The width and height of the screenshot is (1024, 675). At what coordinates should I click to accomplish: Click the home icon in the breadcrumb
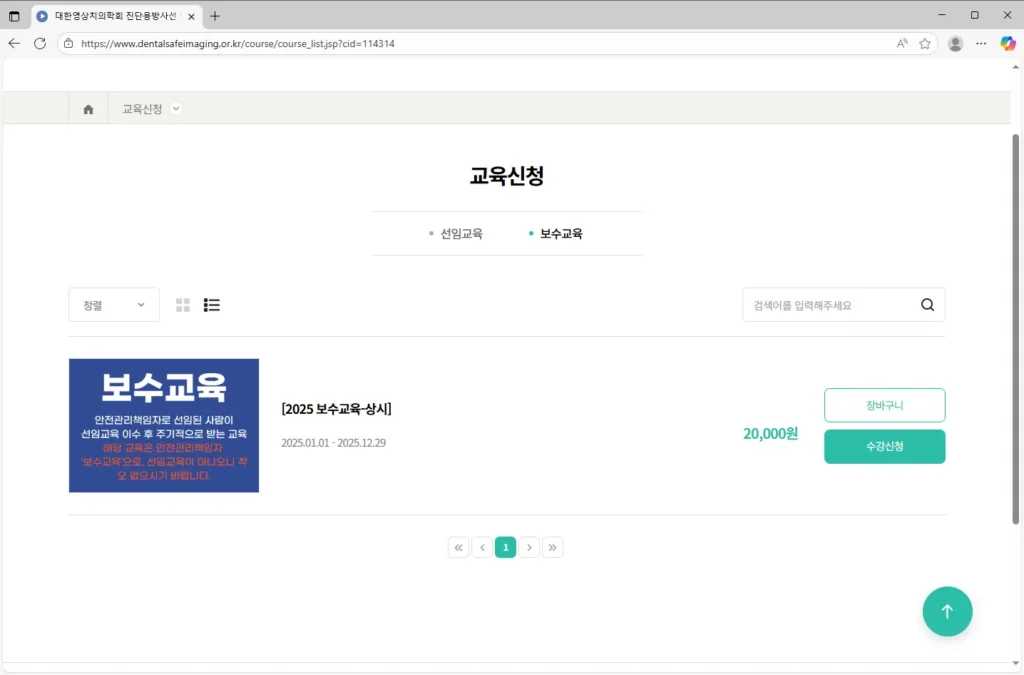click(x=88, y=108)
